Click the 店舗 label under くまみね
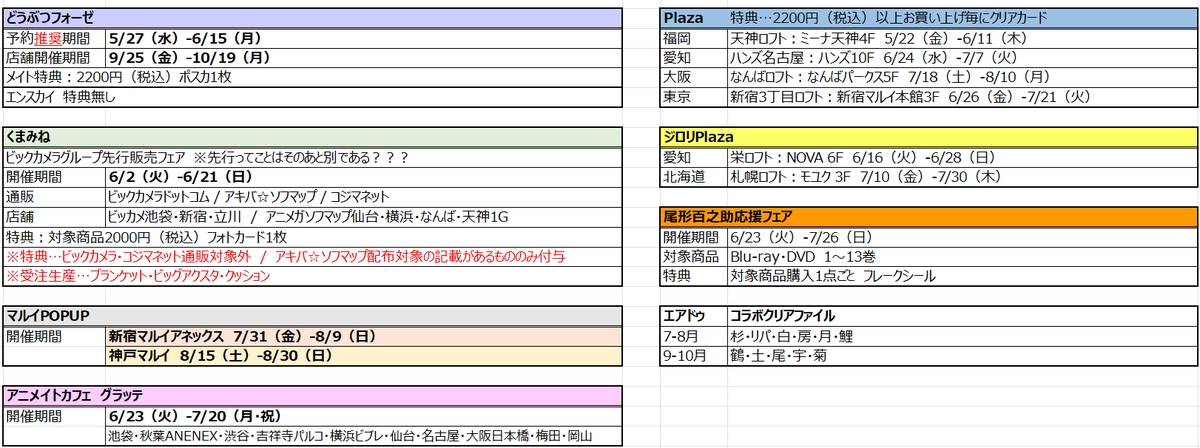This screenshot has width=1200, height=448. 54,215
